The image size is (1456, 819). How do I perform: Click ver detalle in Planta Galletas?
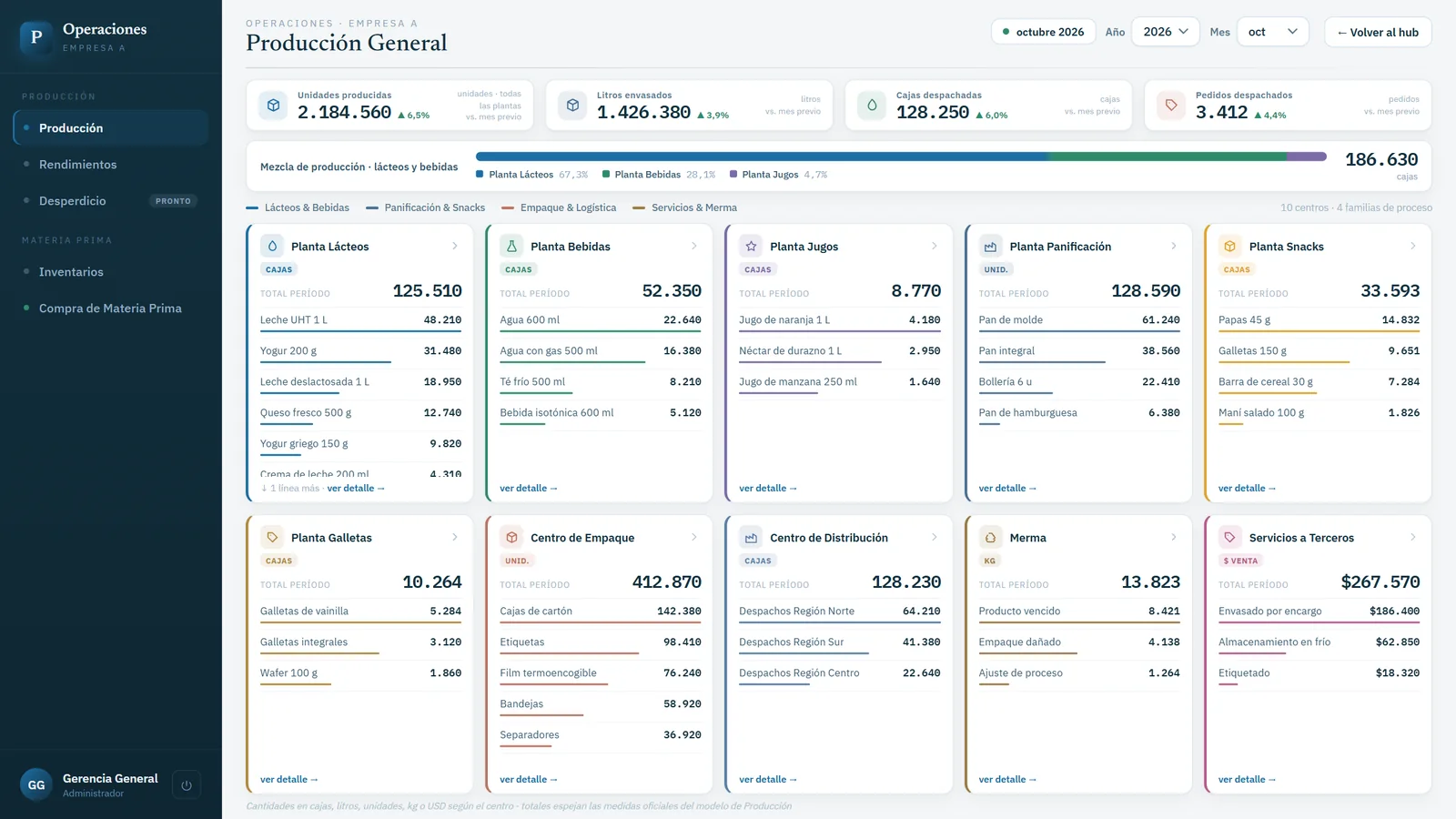coord(289,780)
